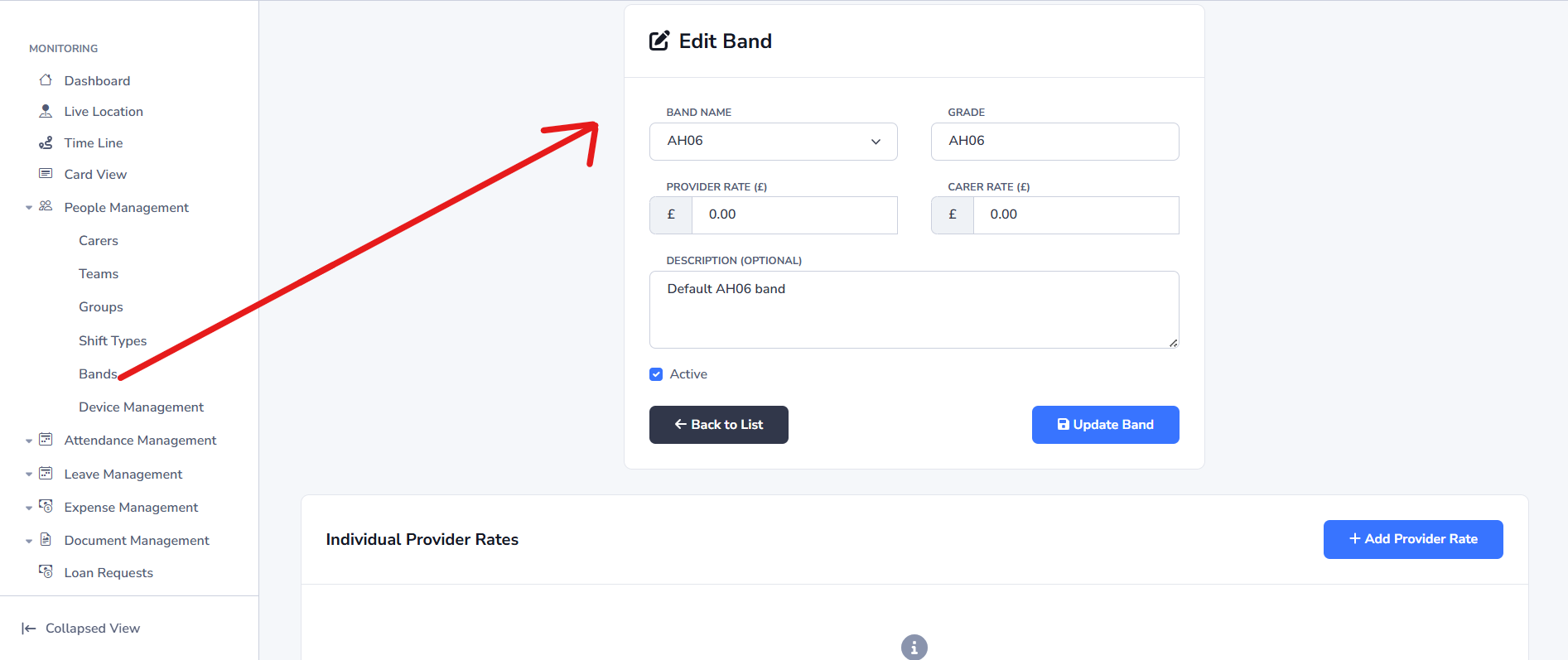Open the Band Name dropdown

(x=773, y=142)
